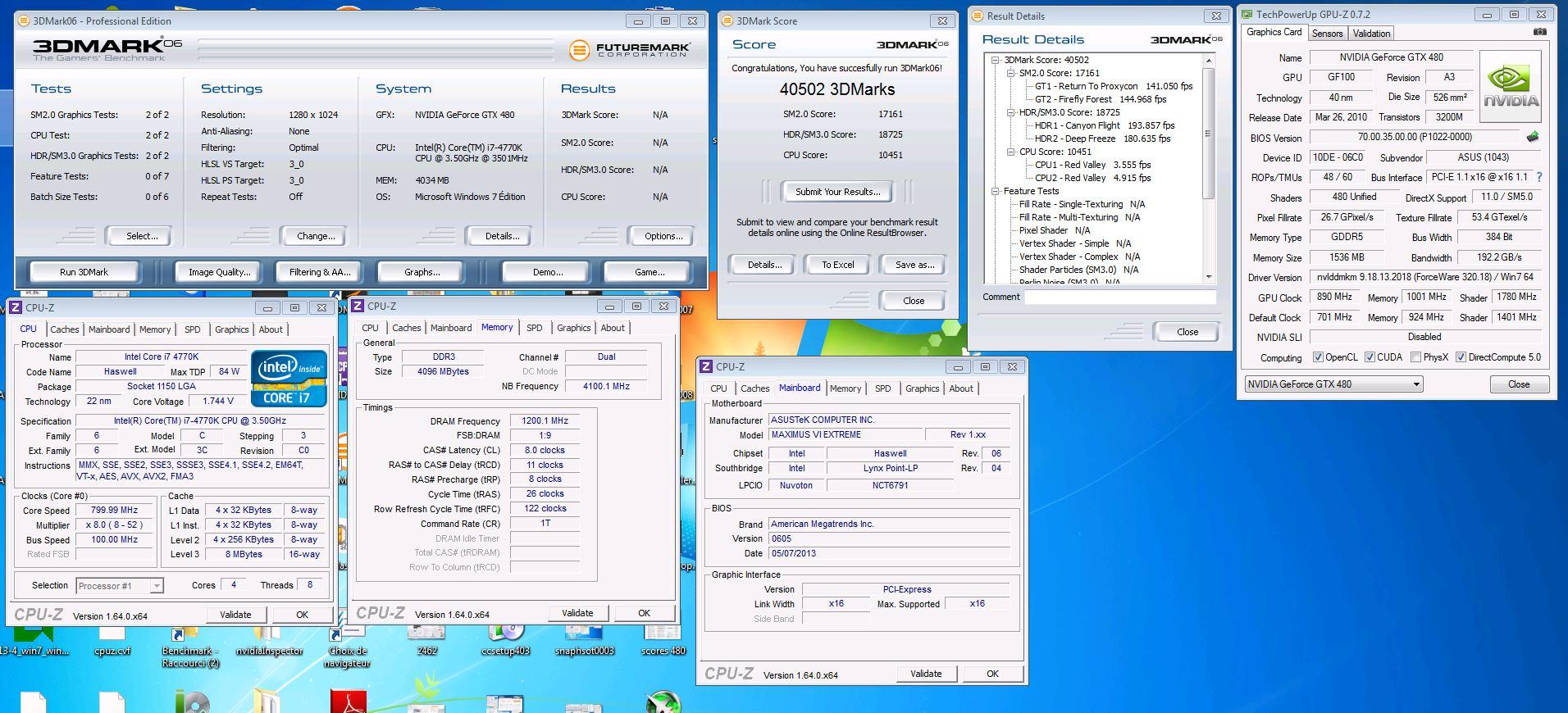Click the Save as... button
Screen dimensions: 1568x713
coord(914,265)
